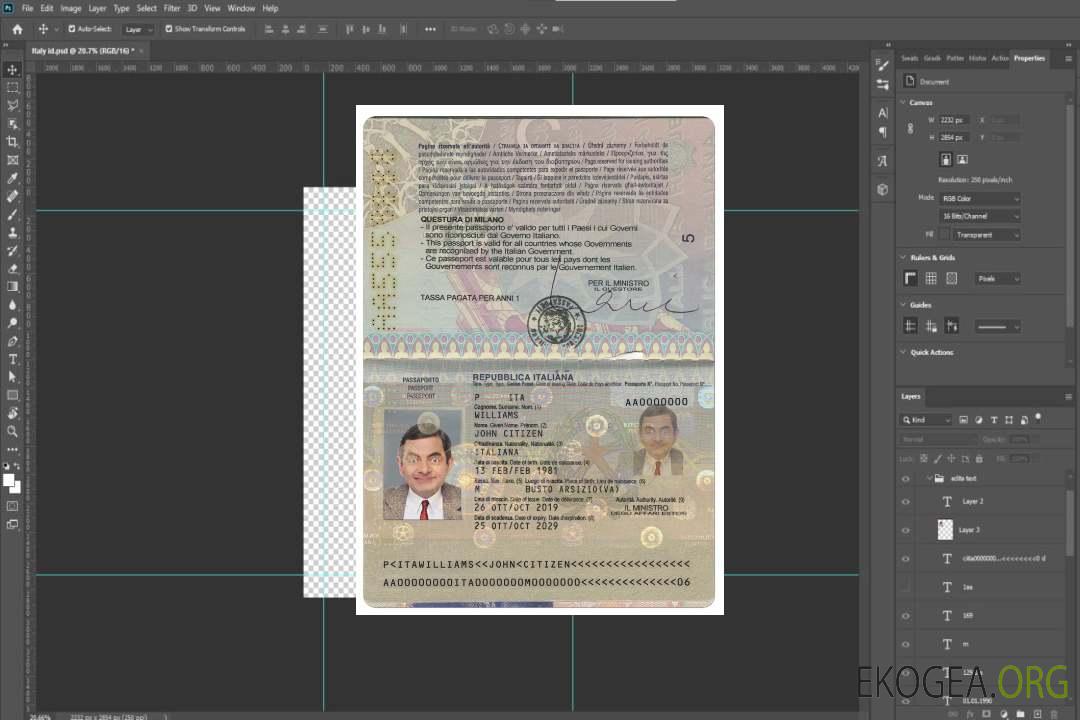The height and width of the screenshot is (720, 1080).
Task: Select the Layer 3 thumbnail
Action: 945,530
